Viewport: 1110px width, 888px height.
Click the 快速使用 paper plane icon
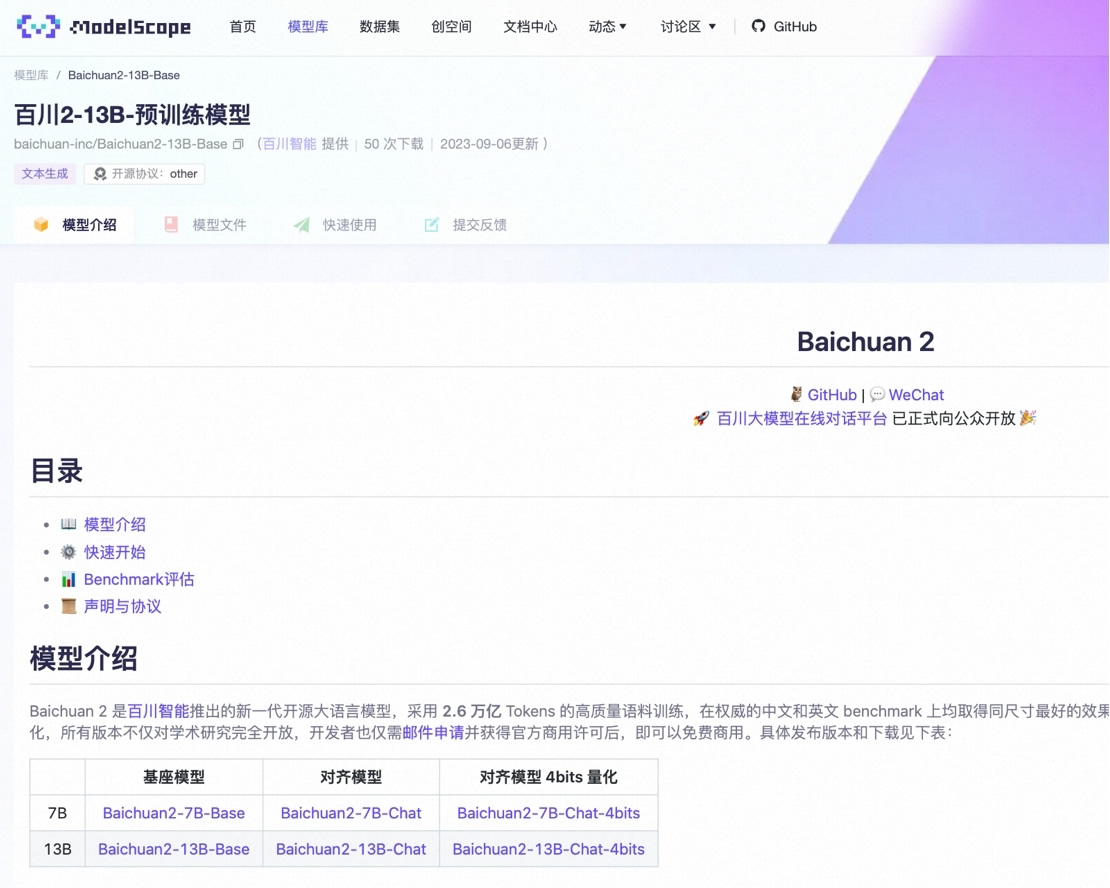click(x=302, y=224)
